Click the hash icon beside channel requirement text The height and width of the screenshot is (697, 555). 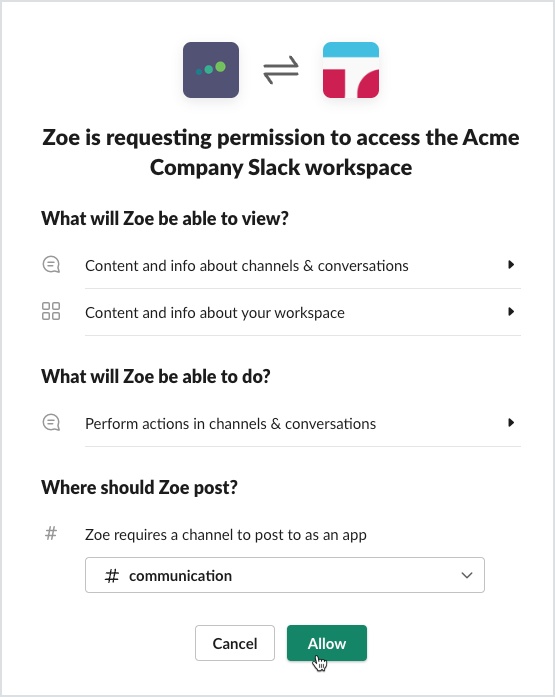click(51, 533)
